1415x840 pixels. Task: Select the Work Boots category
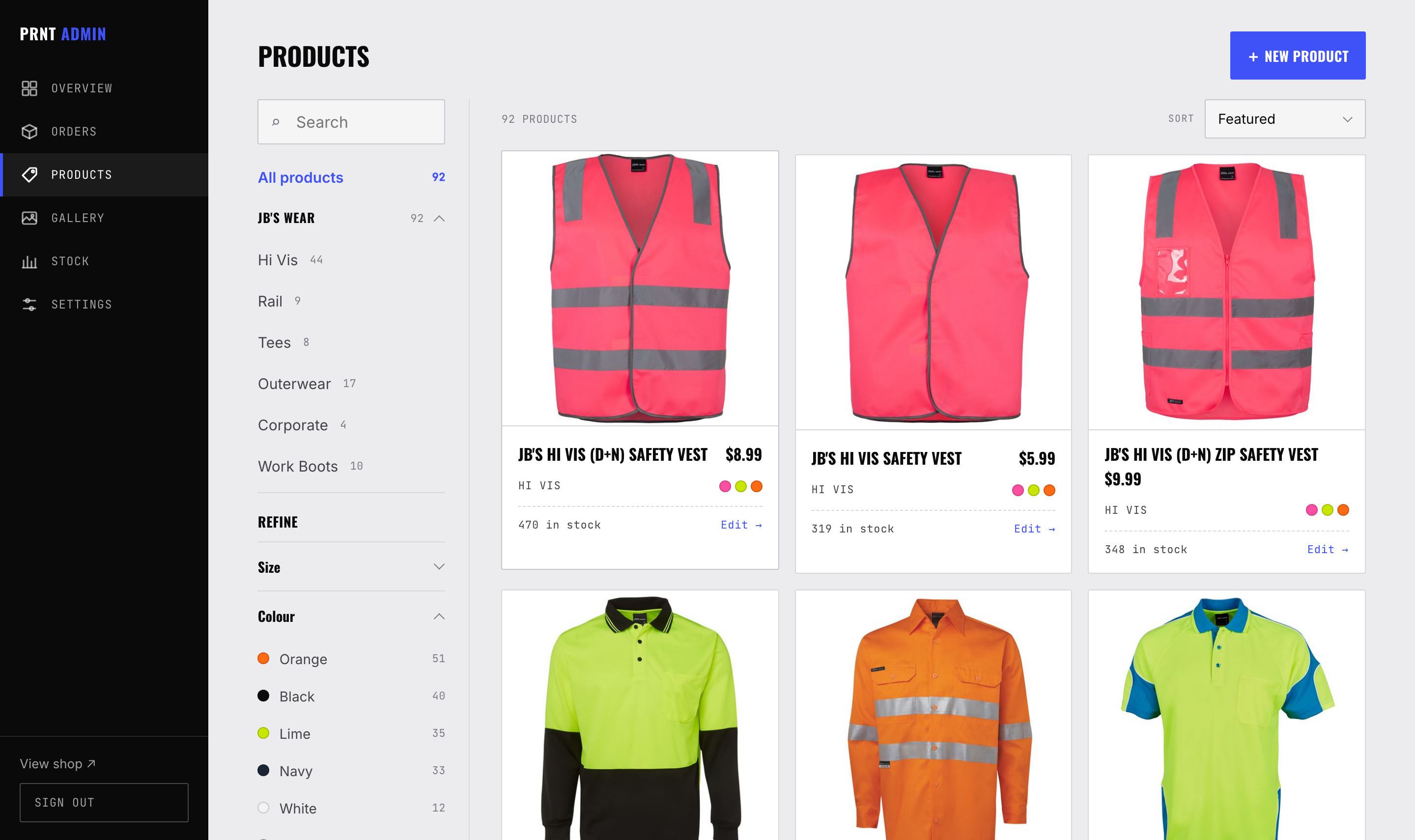coord(311,467)
